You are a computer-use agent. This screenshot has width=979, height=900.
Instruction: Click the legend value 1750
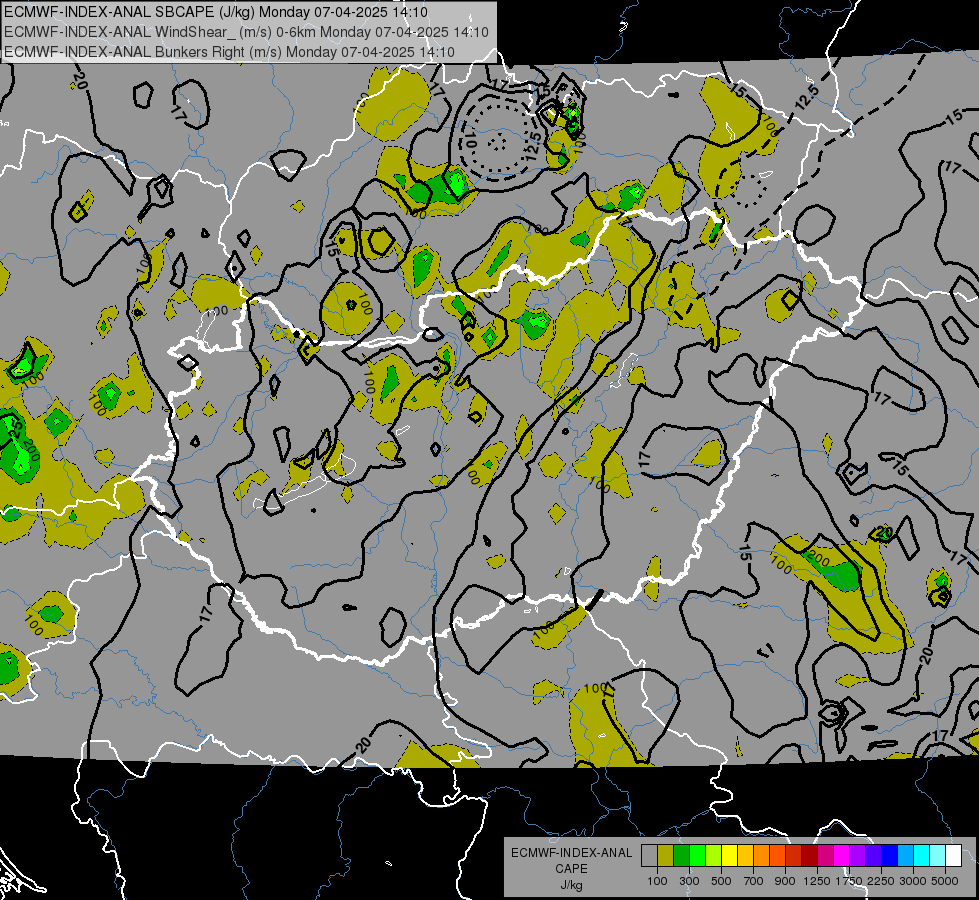(x=849, y=881)
